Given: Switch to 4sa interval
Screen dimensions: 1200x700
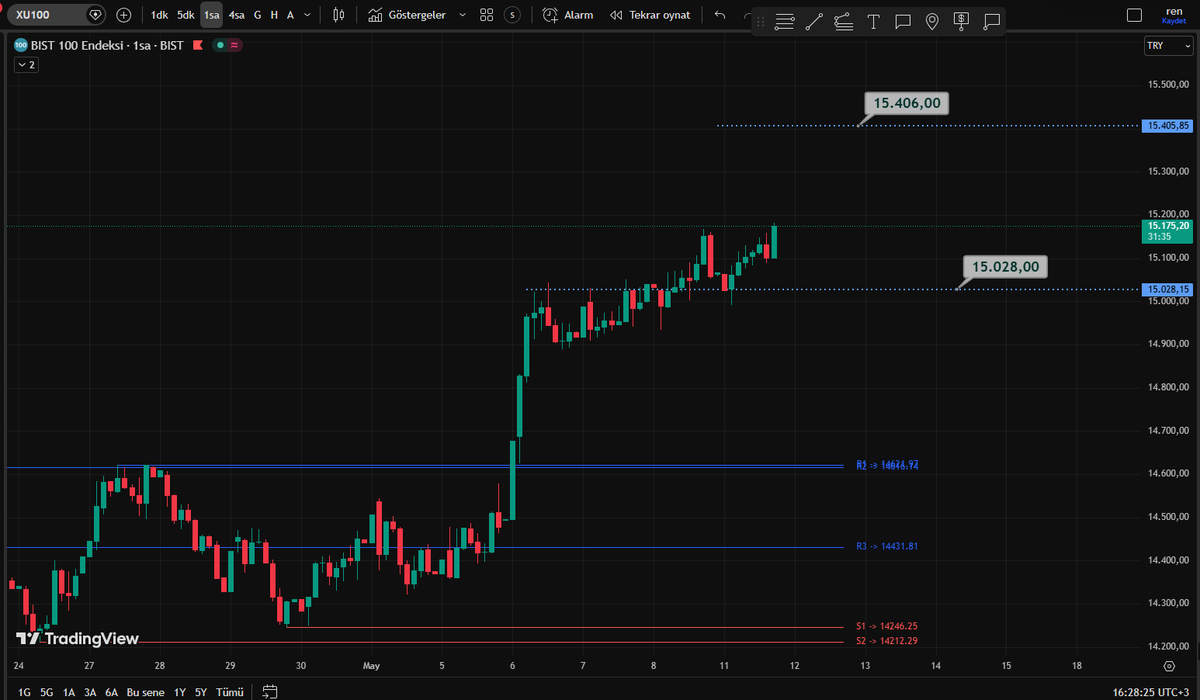Looking at the screenshot, I should (x=236, y=15).
